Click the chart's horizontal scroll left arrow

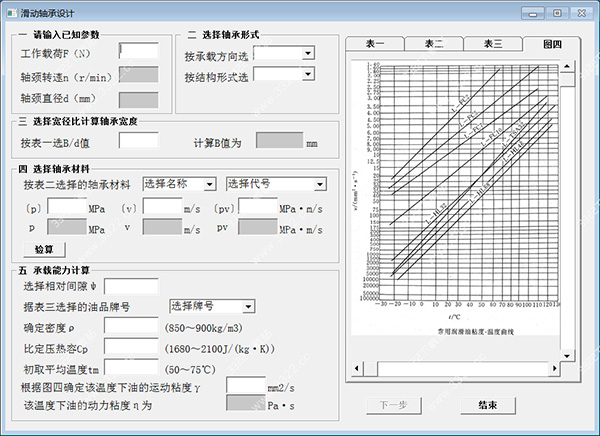[x=357, y=368]
